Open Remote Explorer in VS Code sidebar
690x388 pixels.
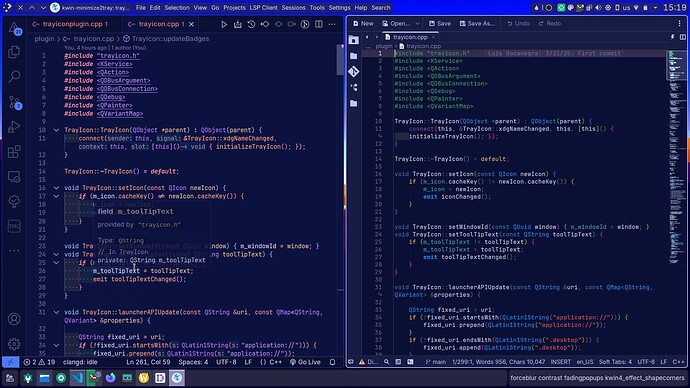[14, 177]
